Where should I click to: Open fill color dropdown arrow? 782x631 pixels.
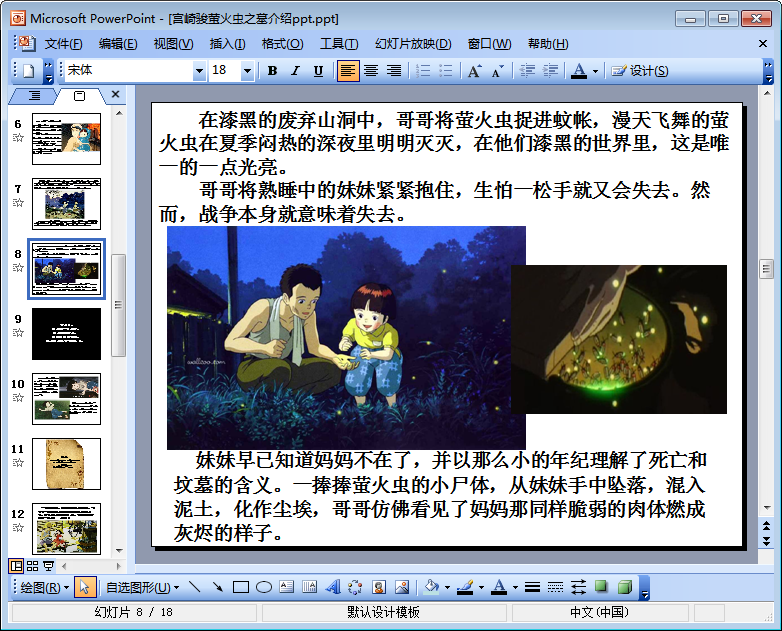click(x=447, y=588)
